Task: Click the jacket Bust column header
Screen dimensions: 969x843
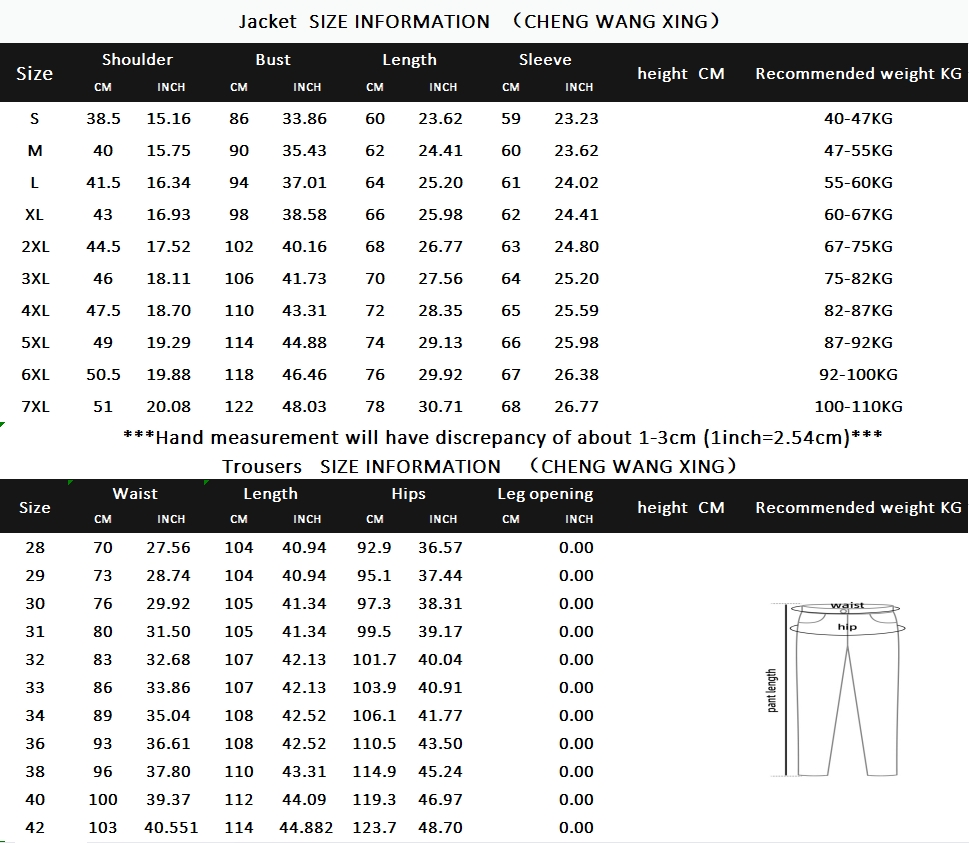Action: (273, 60)
